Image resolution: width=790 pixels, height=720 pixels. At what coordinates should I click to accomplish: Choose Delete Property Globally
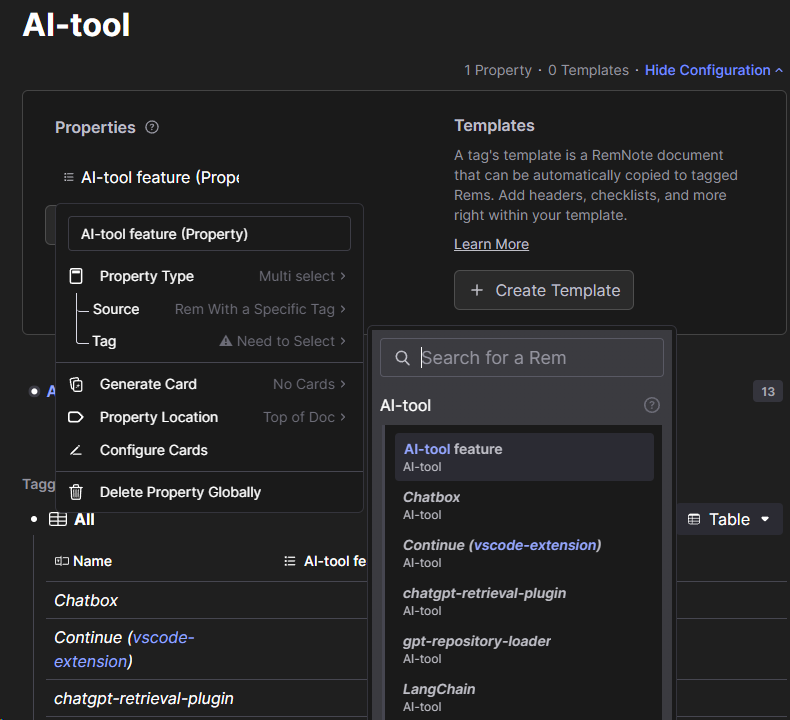pyautogui.click(x=209, y=492)
